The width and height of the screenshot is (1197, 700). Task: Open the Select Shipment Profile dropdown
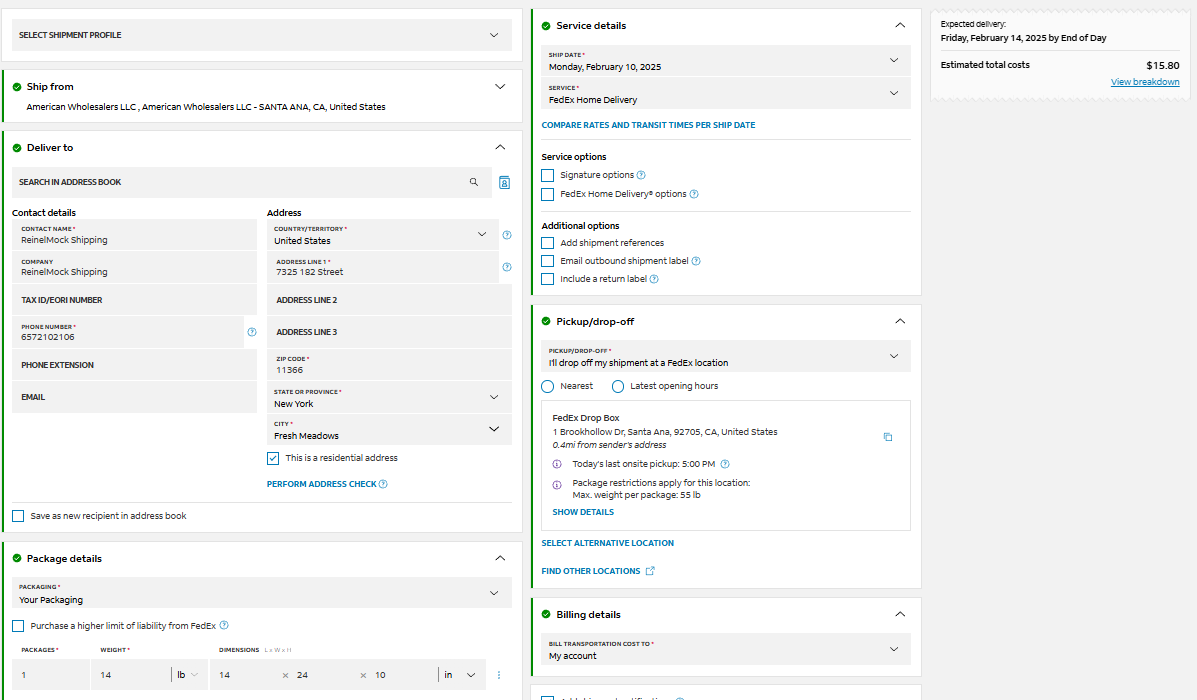(262, 35)
